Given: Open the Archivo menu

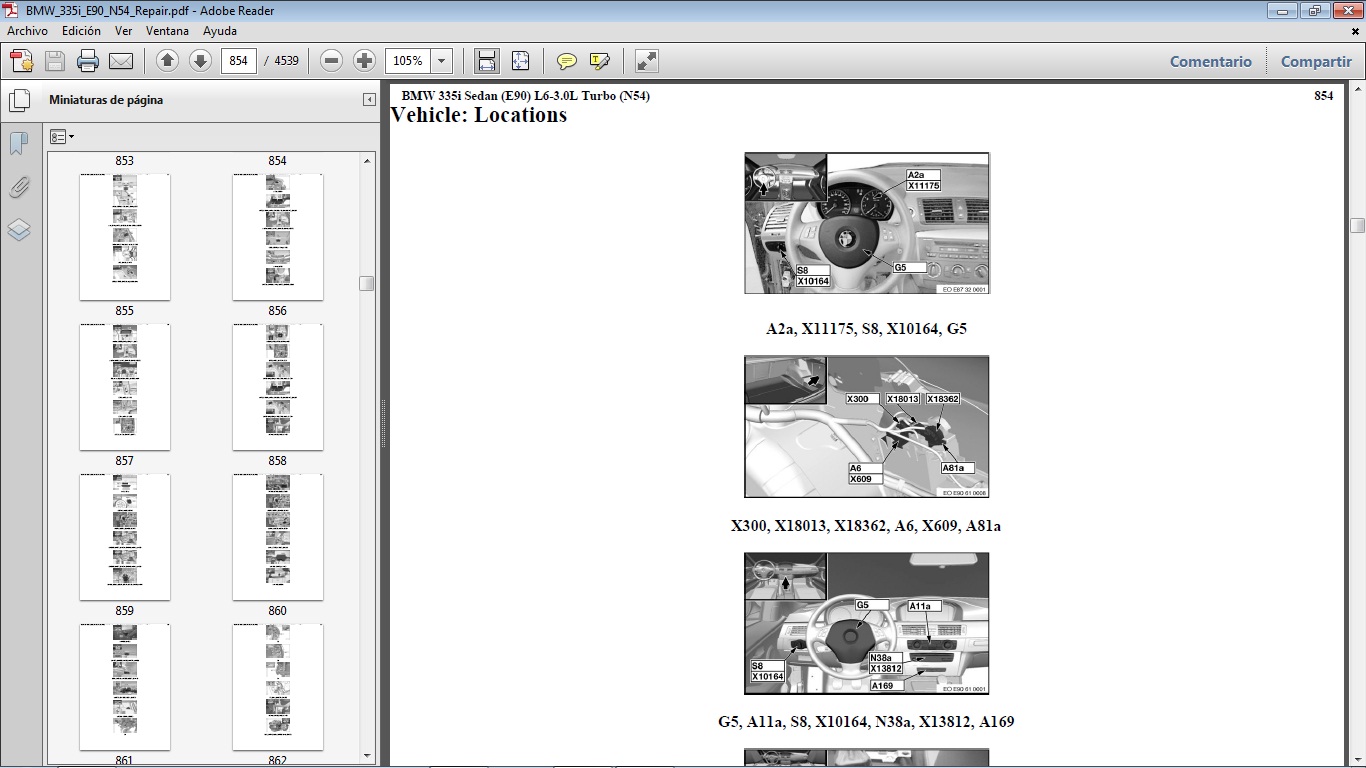Looking at the screenshot, I should point(28,31).
